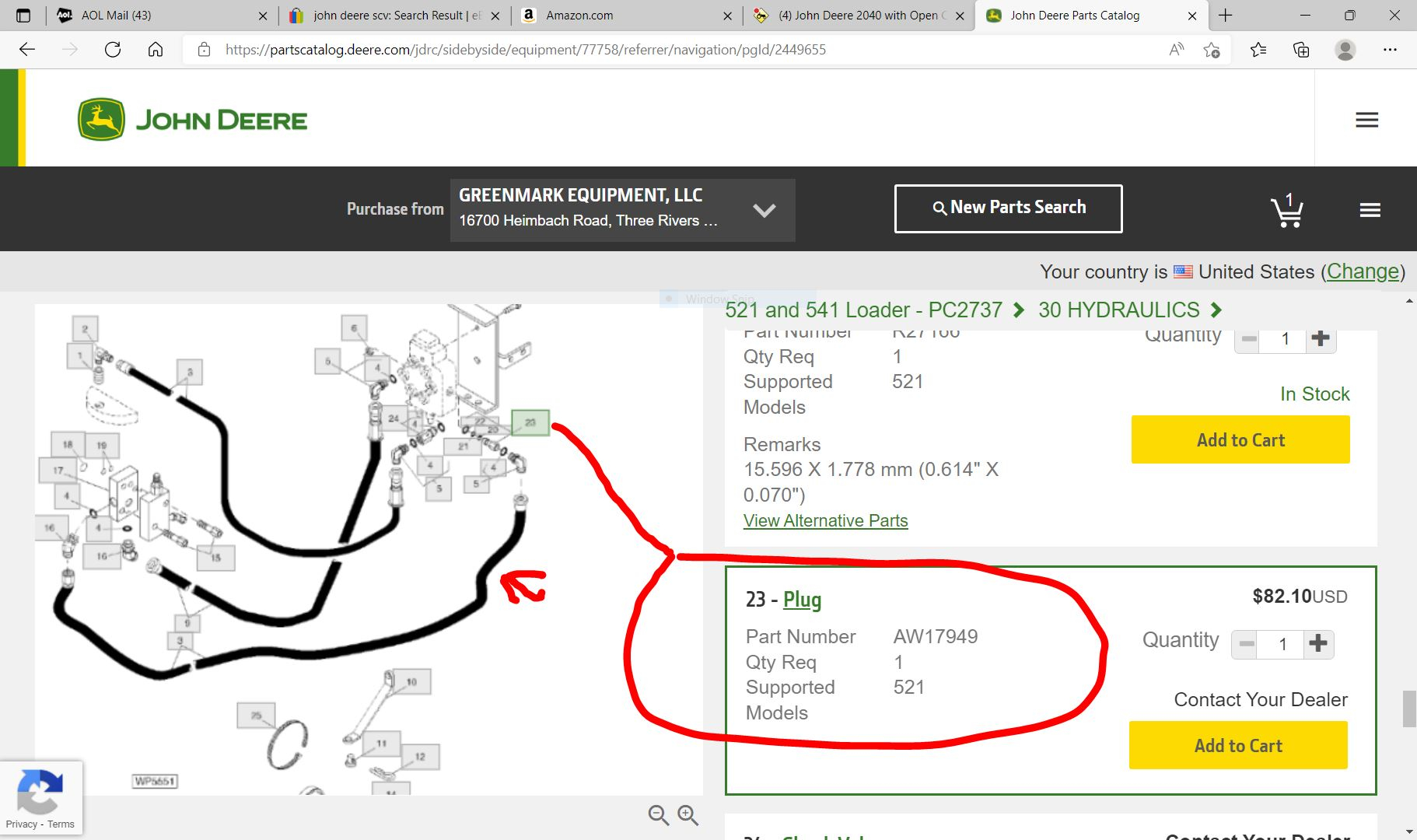
Task: Change the country setting
Action: (x=1363, y=271)
